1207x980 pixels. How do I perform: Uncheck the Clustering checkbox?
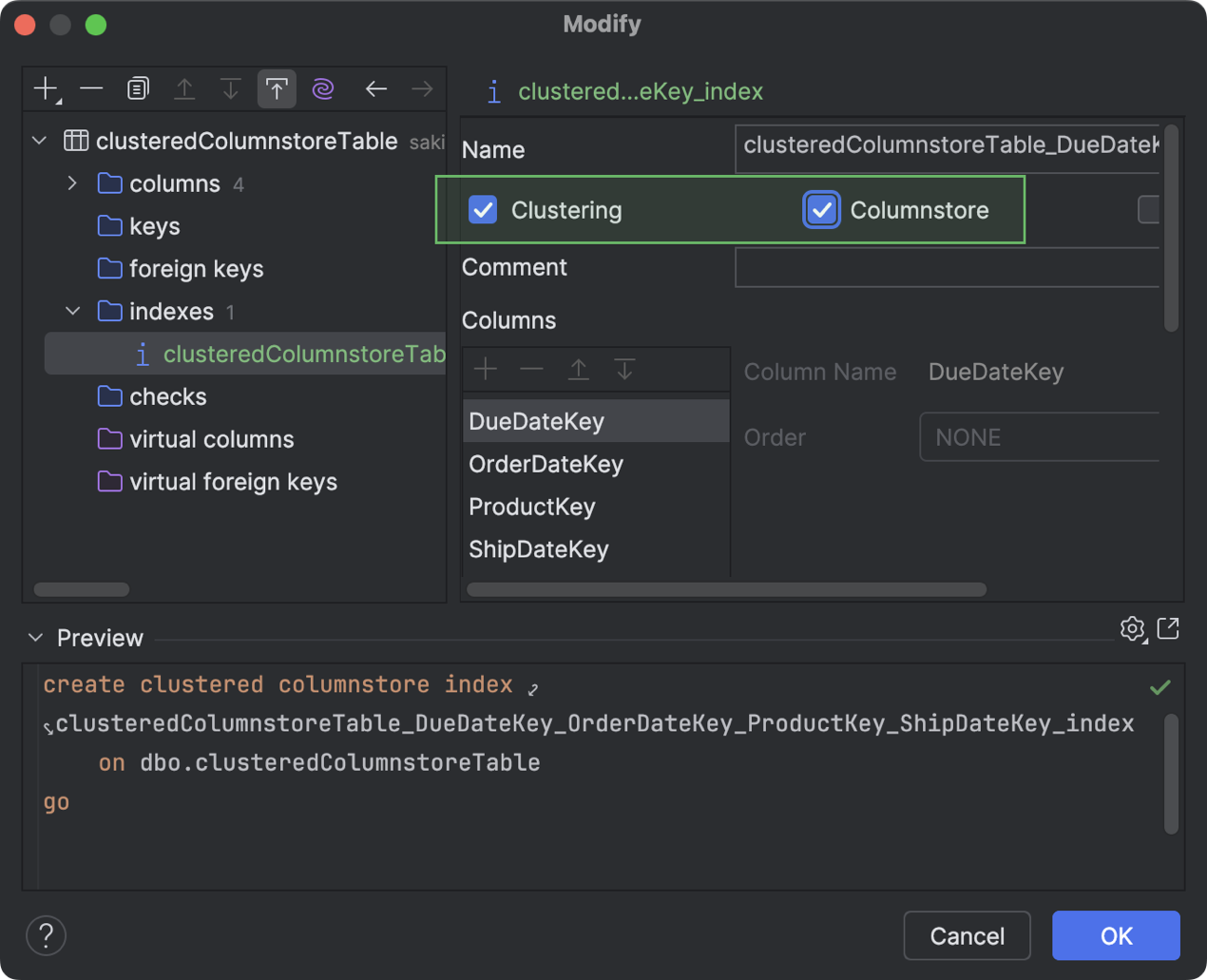(483, 210)
